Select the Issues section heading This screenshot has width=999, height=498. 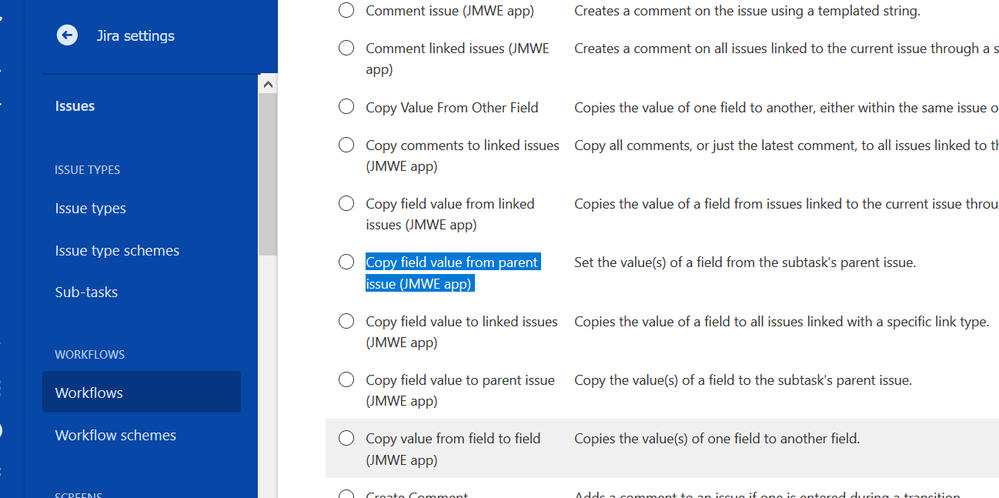(75, 106)
